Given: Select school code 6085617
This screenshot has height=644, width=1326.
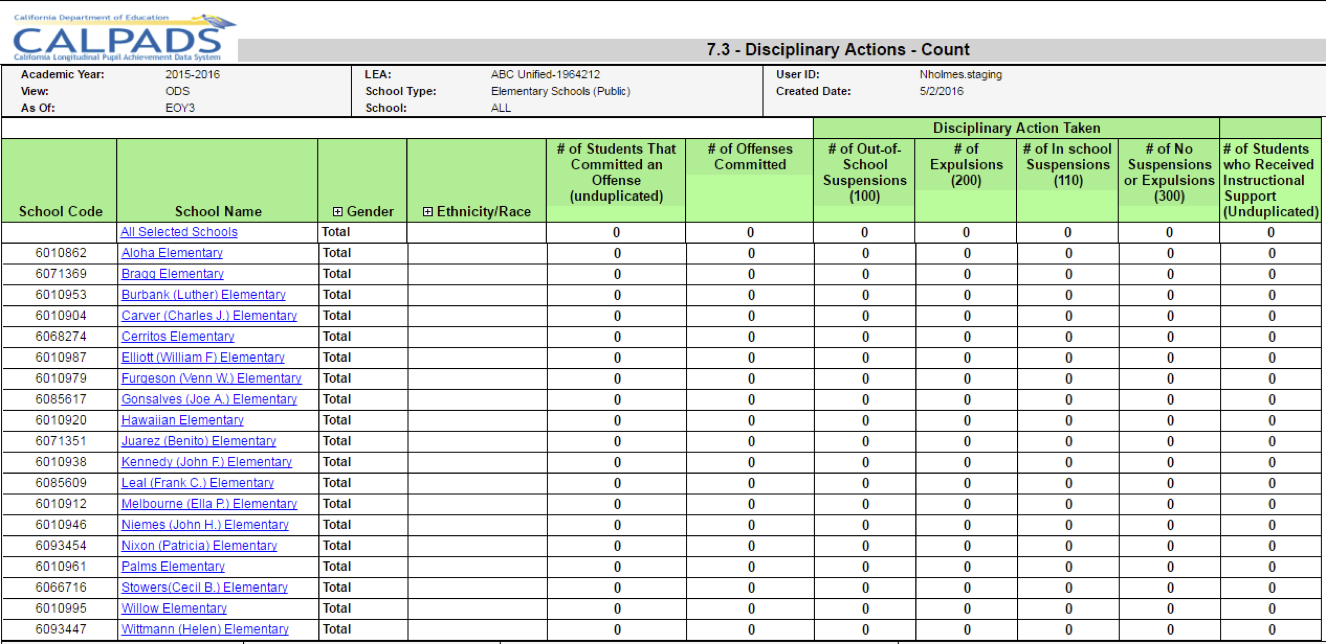Looking at the screenshot, I should (61, 400).
